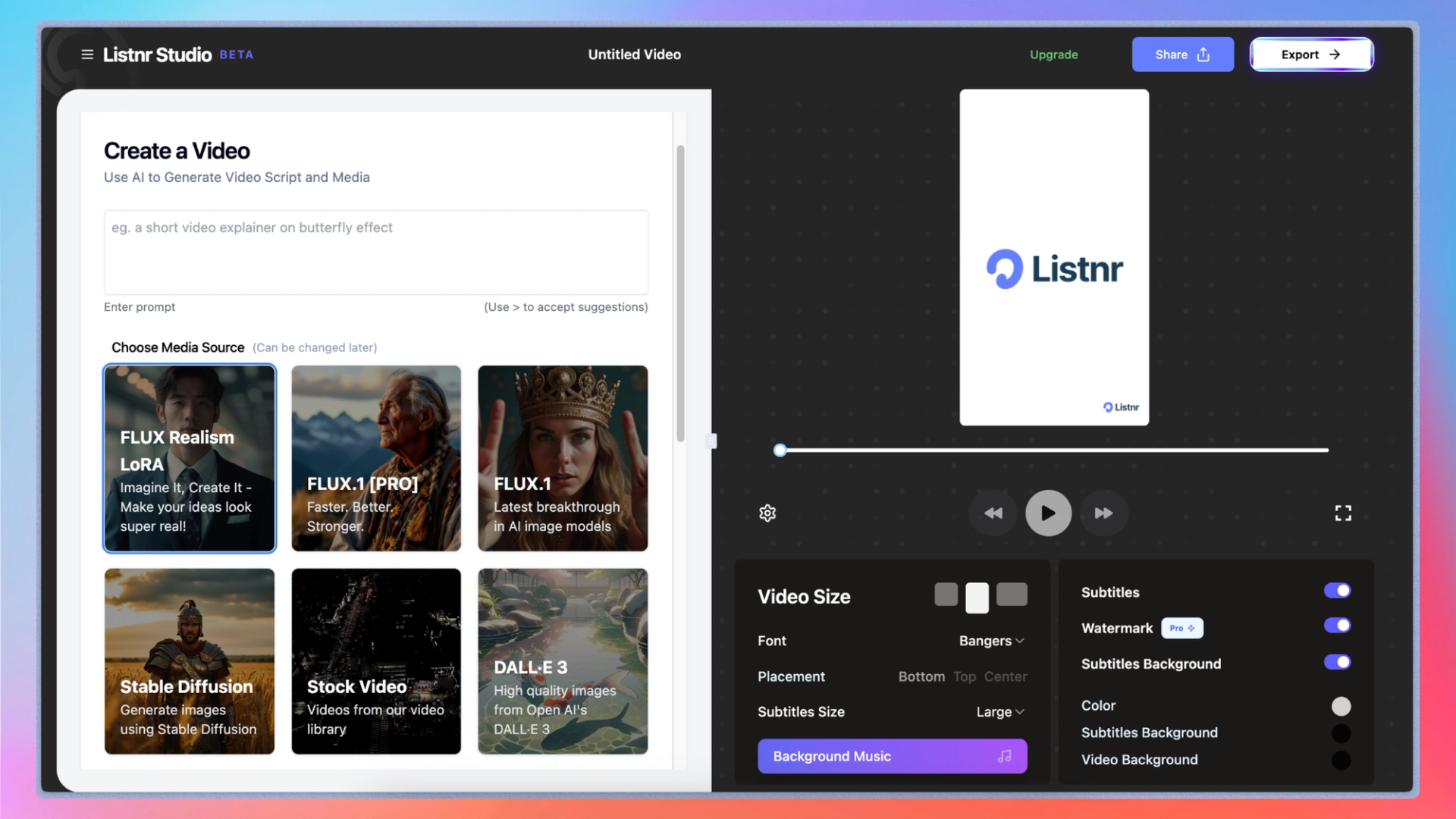Click the Export button

[x=1311, y=55]
